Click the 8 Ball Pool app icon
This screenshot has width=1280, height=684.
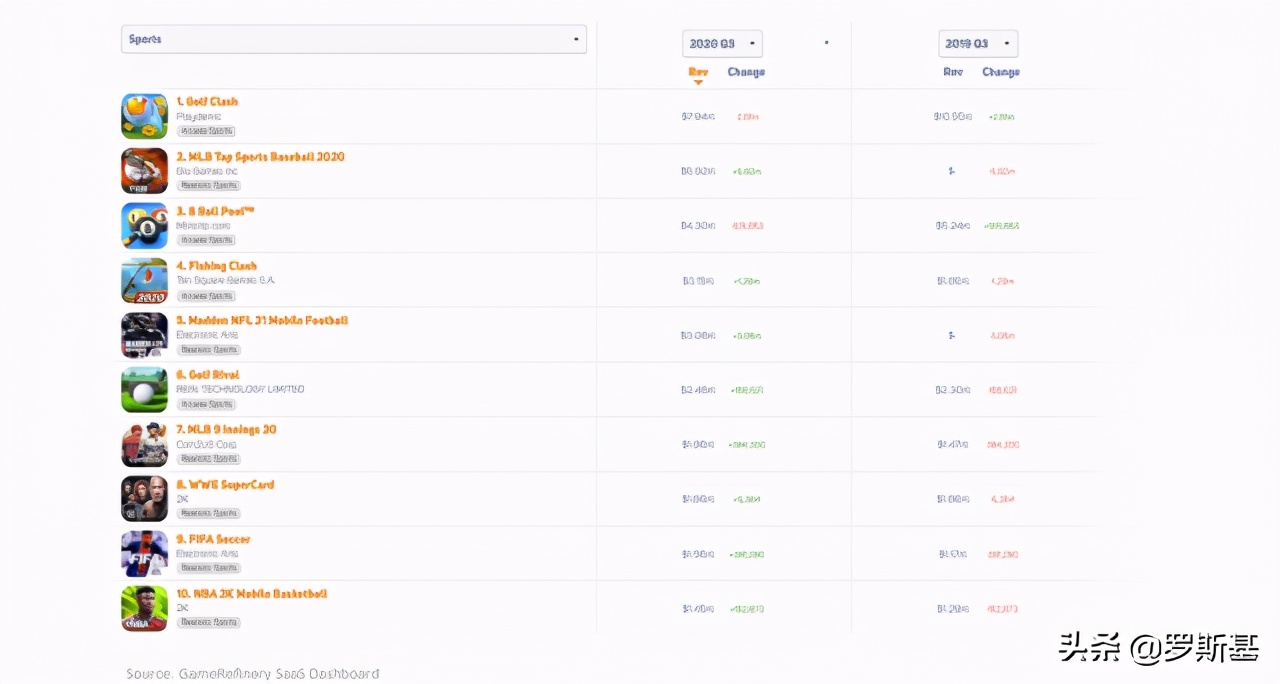144,226
